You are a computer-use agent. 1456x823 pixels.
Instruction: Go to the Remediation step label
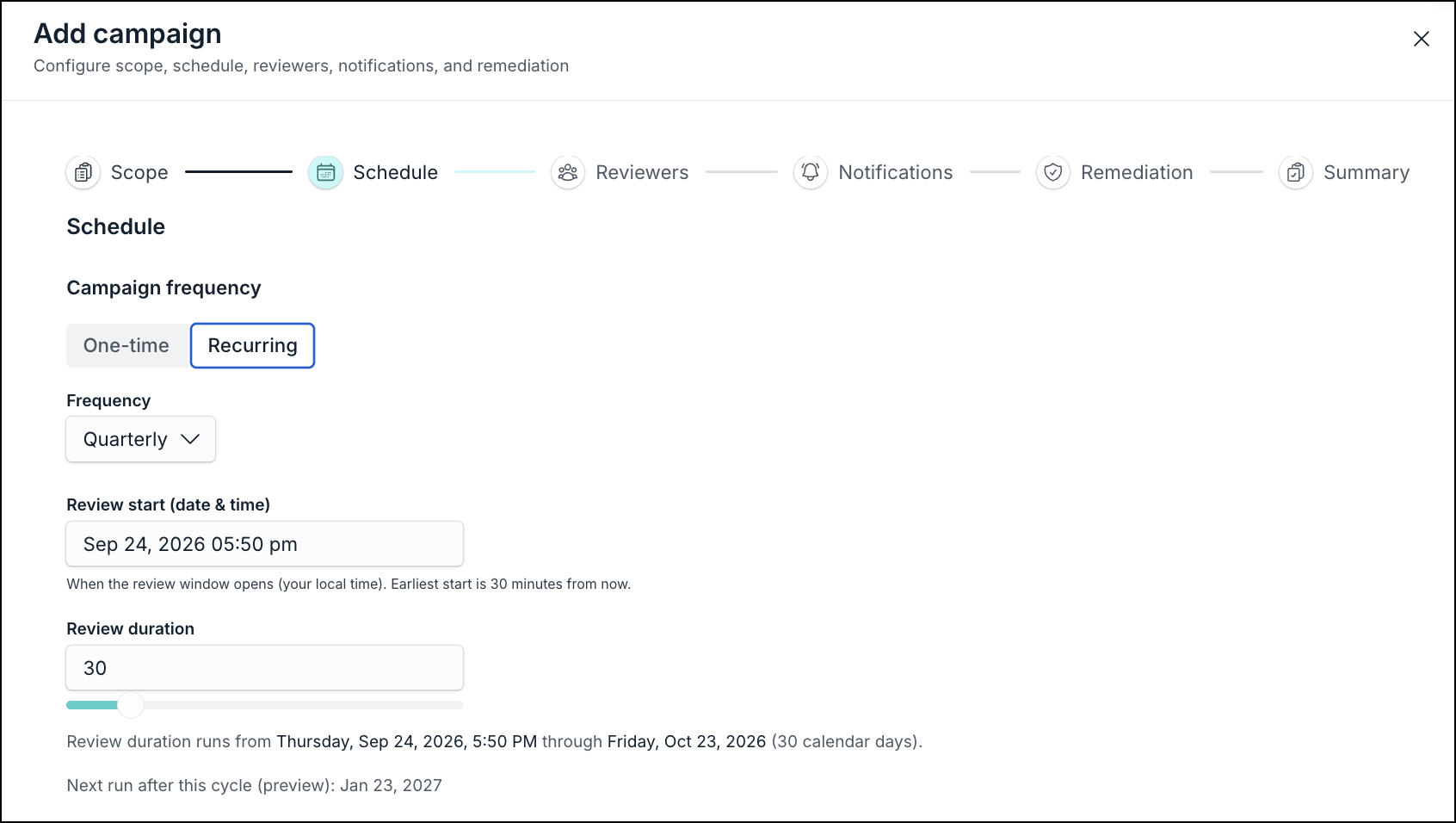click(x=1137, y=172)
